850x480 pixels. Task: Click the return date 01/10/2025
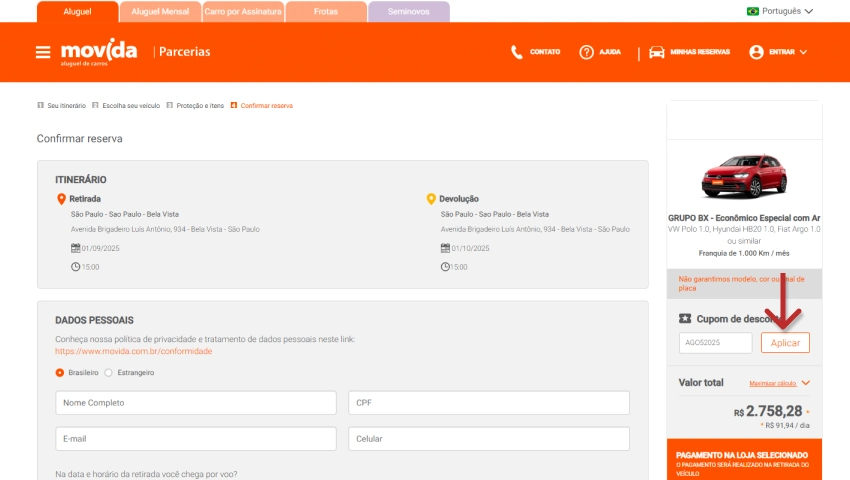click(471, 248)
